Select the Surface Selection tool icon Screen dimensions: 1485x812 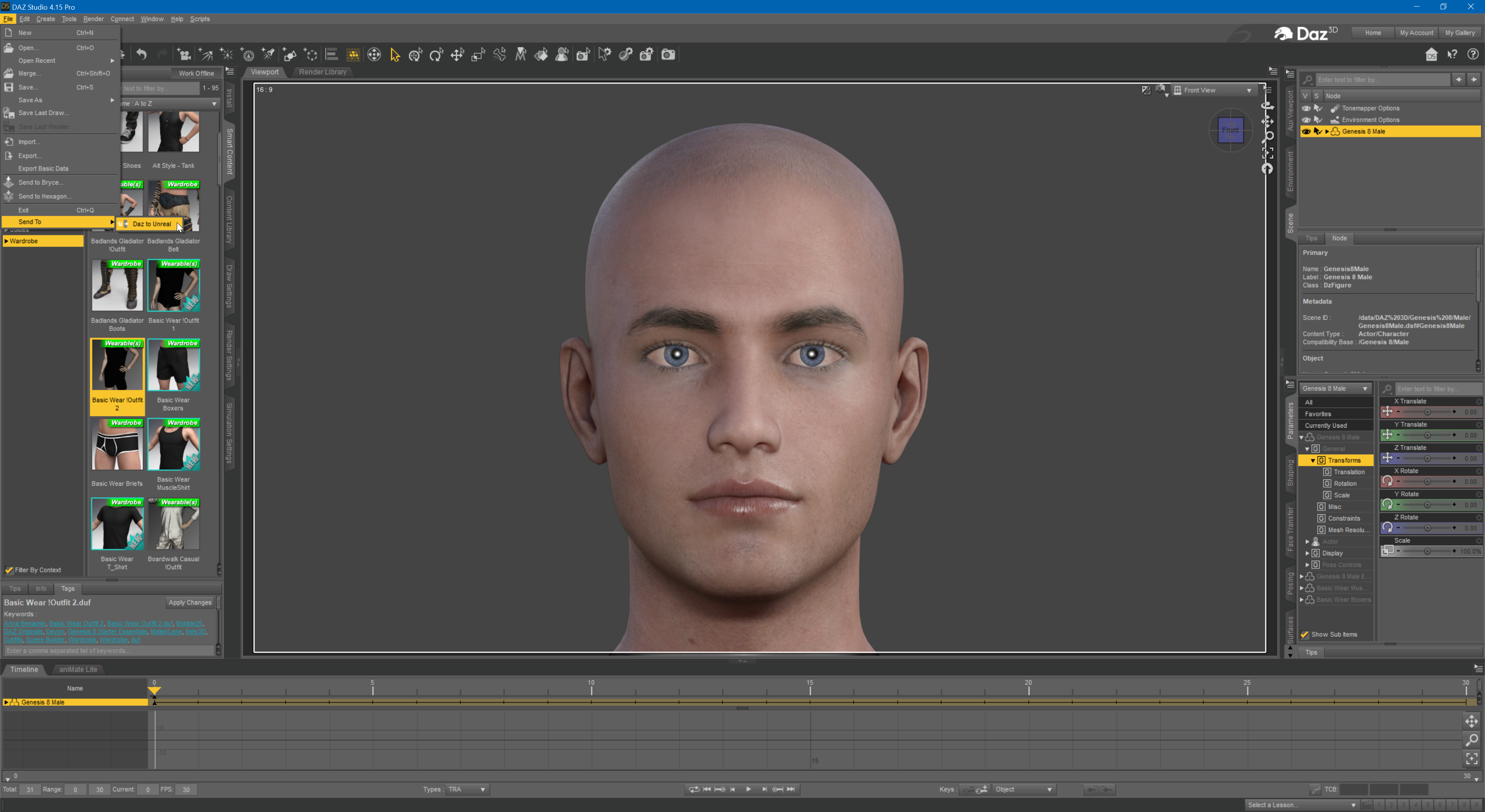[x=541, y=55]
